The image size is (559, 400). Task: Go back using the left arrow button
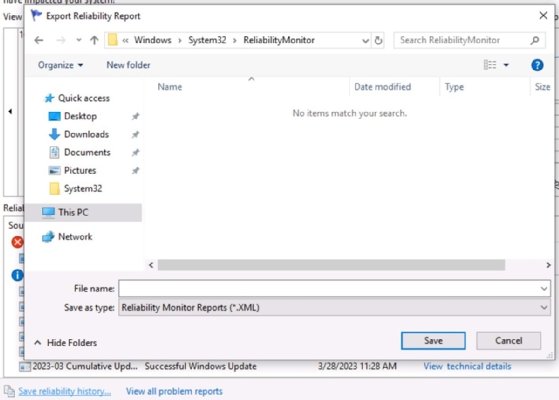click(39, 40)
